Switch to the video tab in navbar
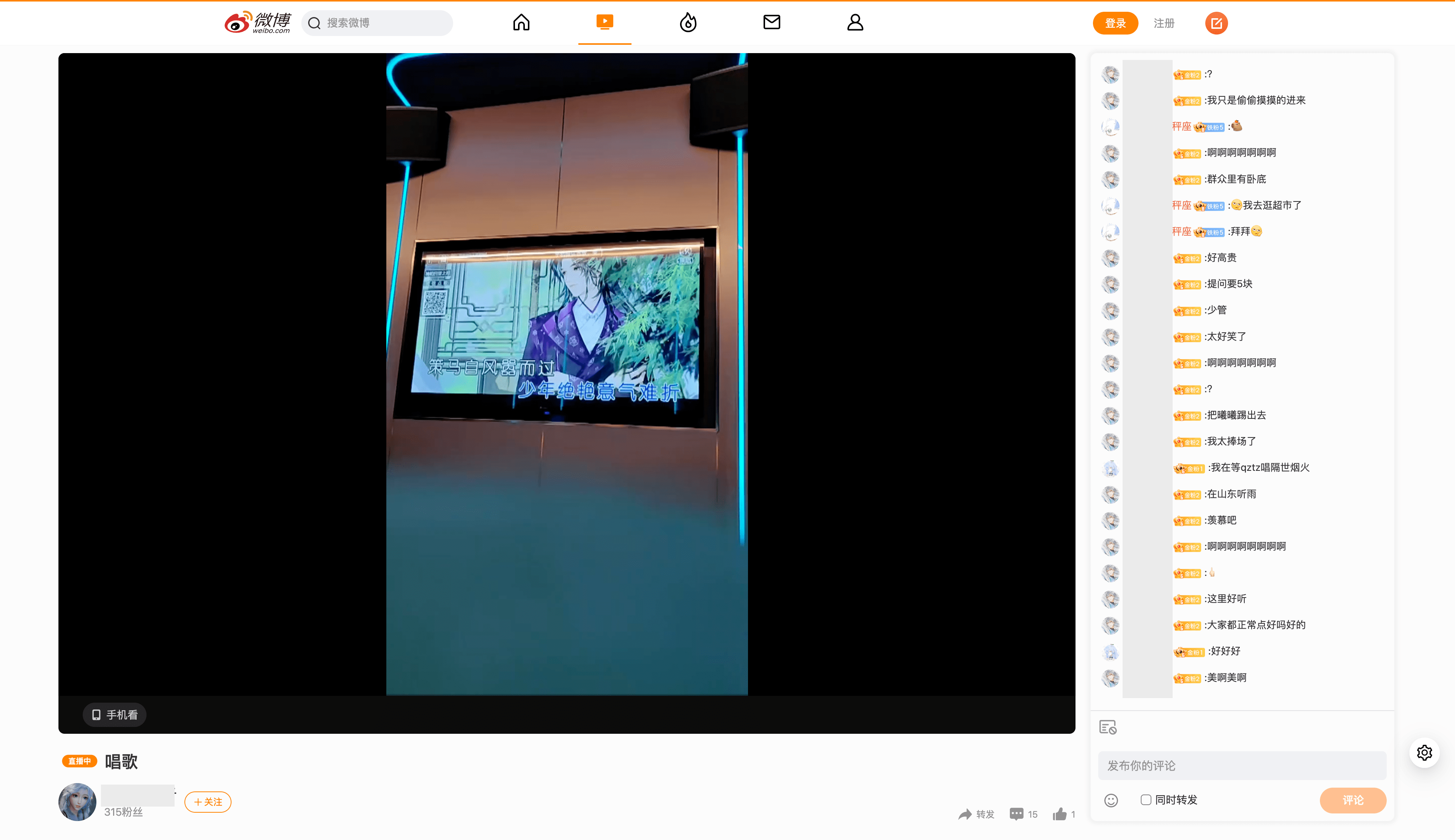 [604, 22]
